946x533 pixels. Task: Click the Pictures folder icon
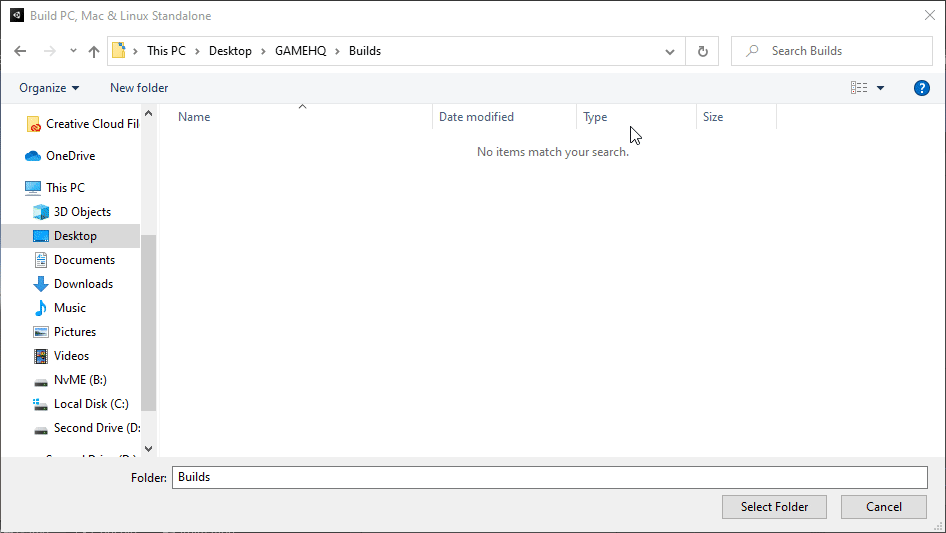pos(41,332)
